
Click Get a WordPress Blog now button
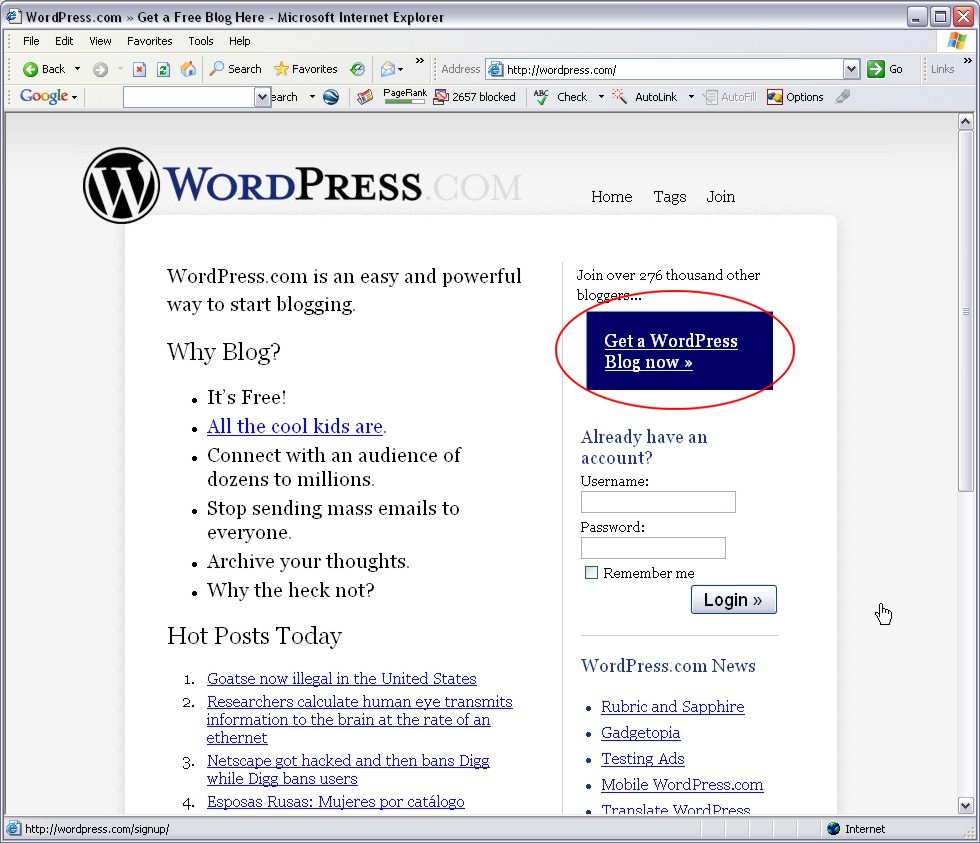(x=679, y=351)
